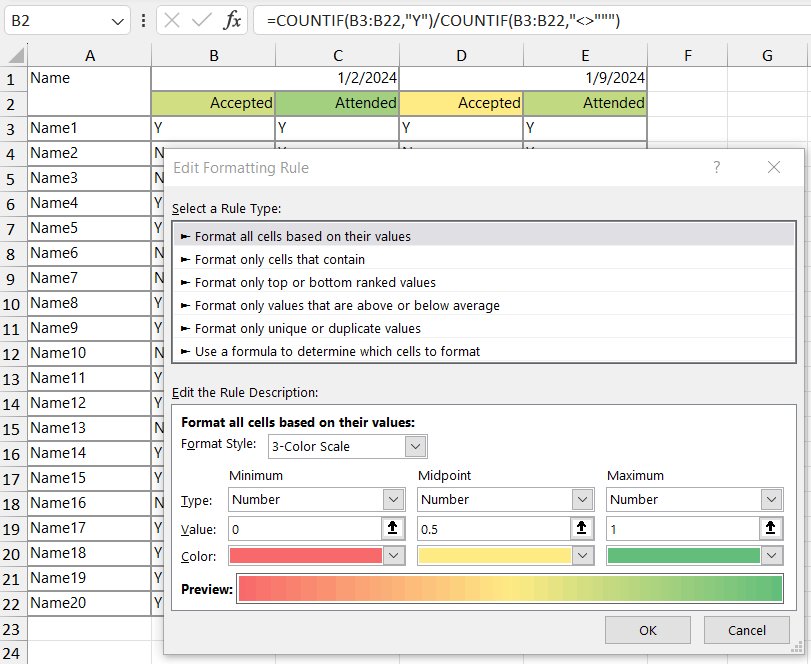
Task: Click cell 'Name10'
Action: [89, 353]
